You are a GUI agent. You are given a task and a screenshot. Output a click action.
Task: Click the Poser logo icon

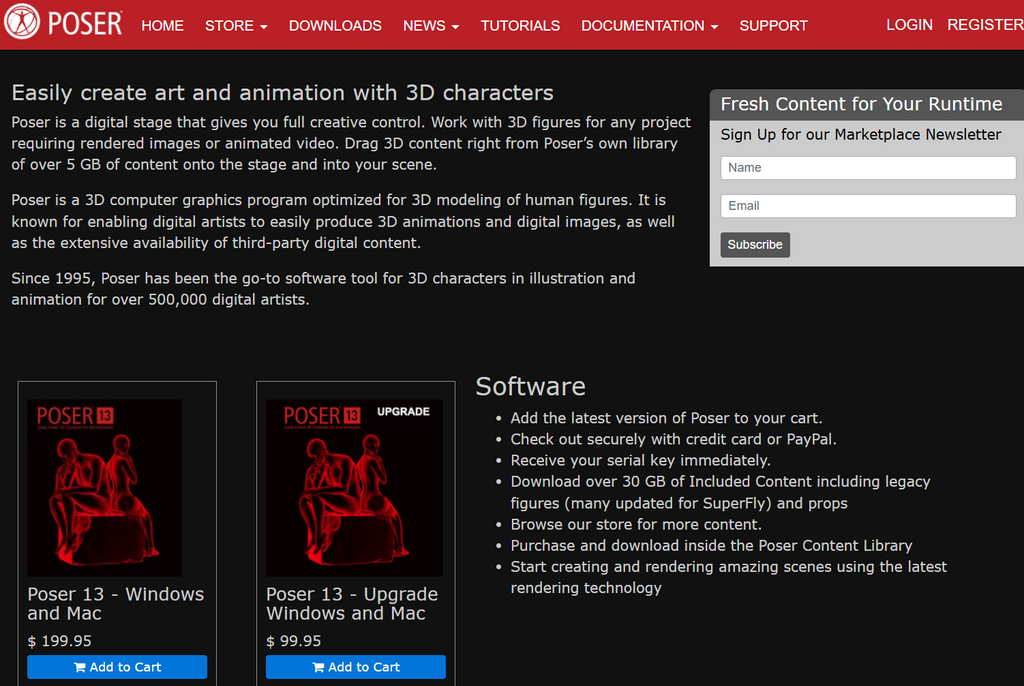(22, 22)
